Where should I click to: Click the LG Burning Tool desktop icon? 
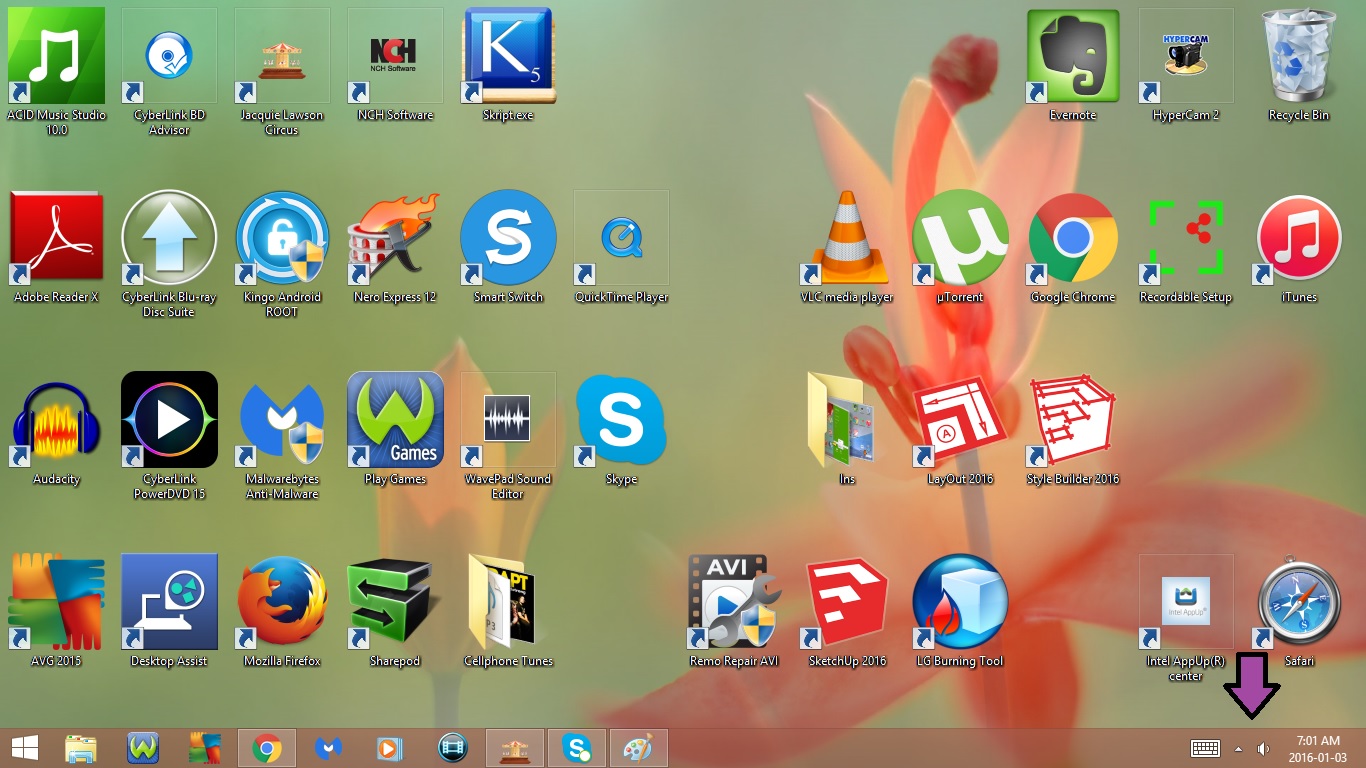960,602
